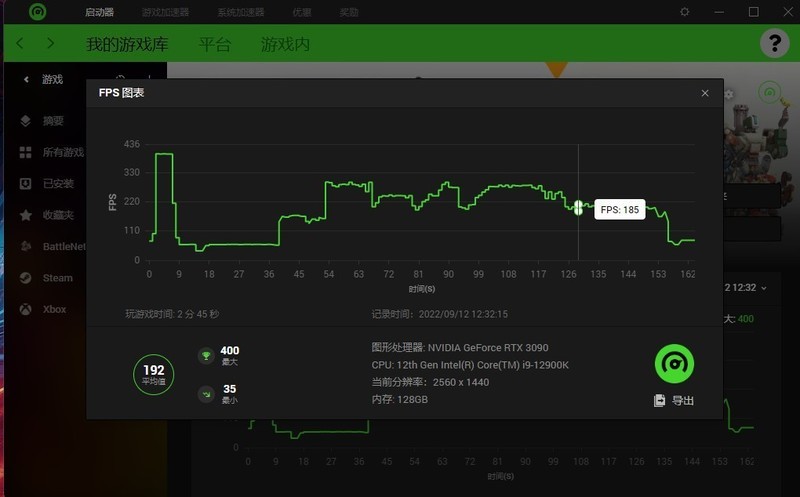Expand the 12:32 record time dropdown
Screen dimensions: 800x497
click(x=764, y=288)
